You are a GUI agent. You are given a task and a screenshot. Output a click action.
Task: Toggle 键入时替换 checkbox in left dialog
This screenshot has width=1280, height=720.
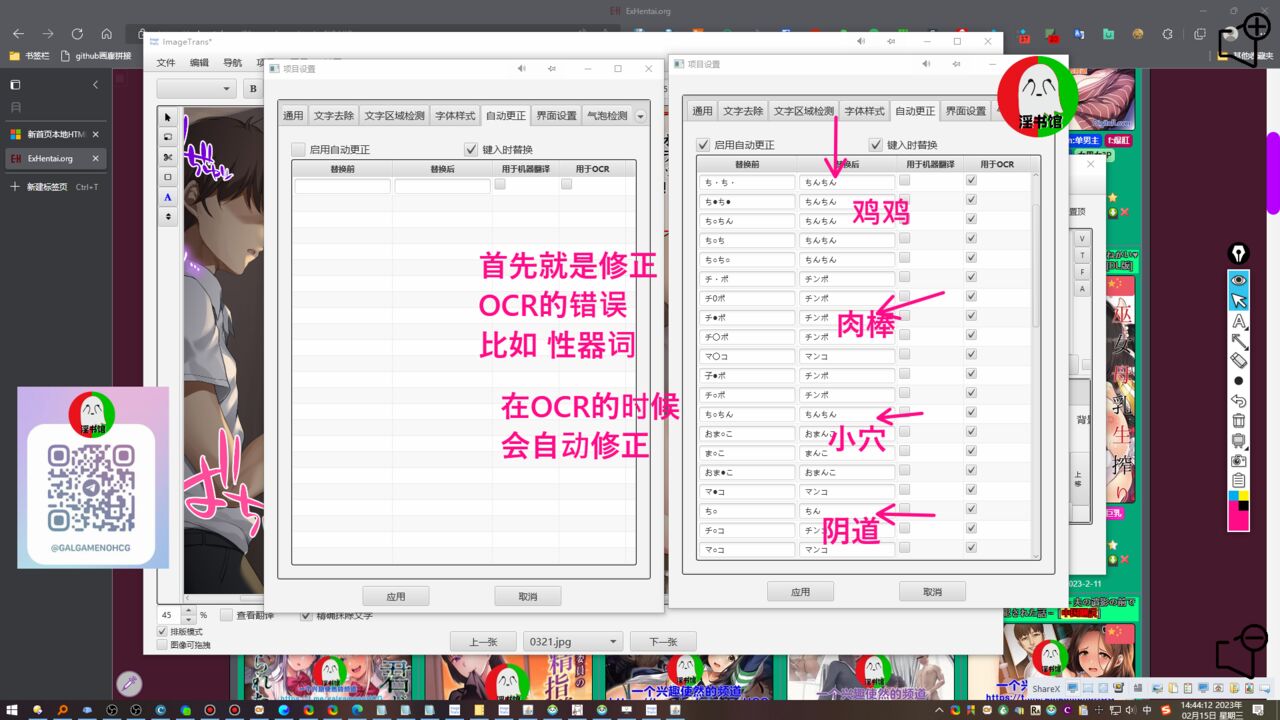point(471,149)
